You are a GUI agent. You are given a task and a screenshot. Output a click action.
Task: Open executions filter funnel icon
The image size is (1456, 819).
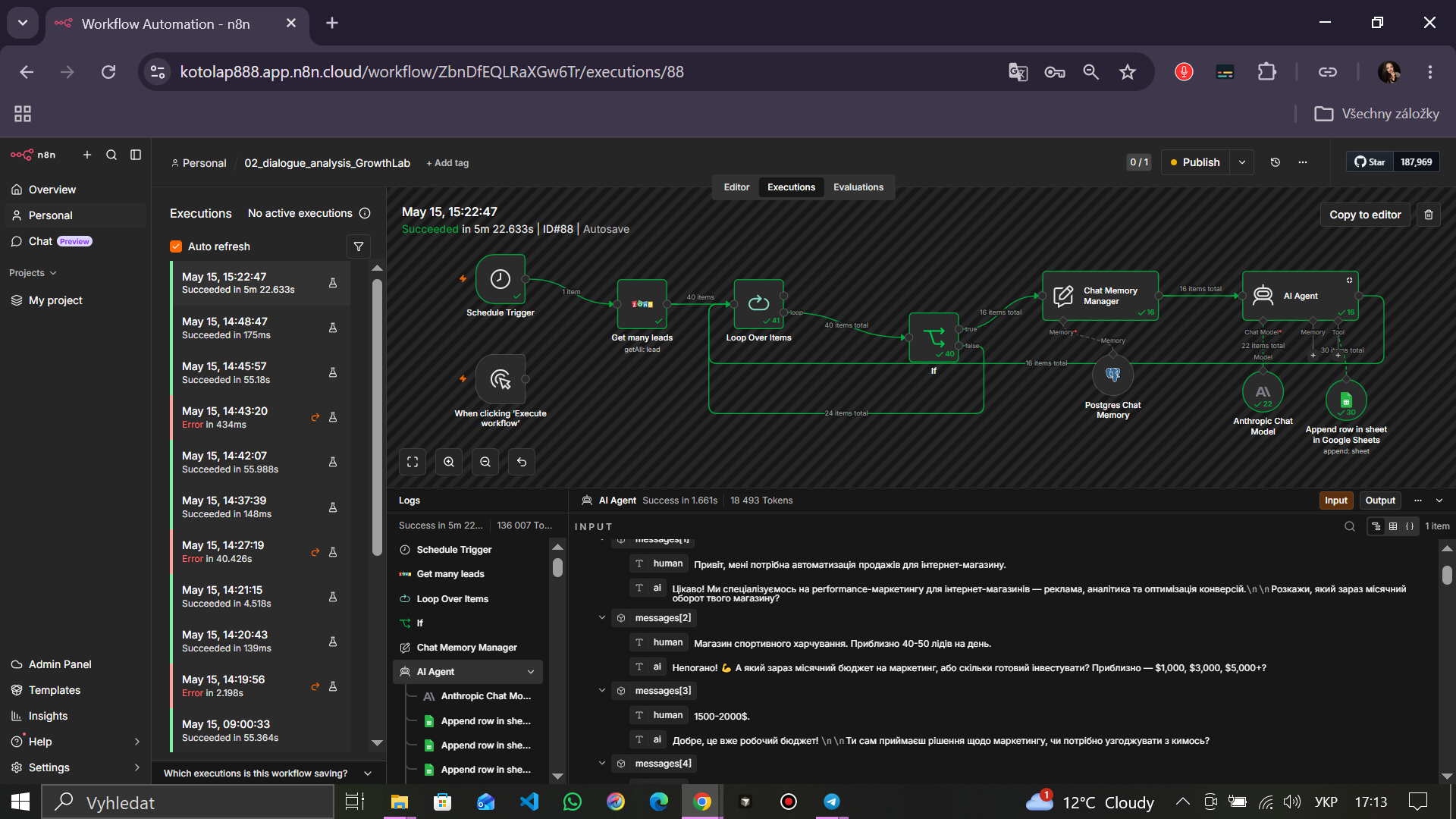pos(359,246)
